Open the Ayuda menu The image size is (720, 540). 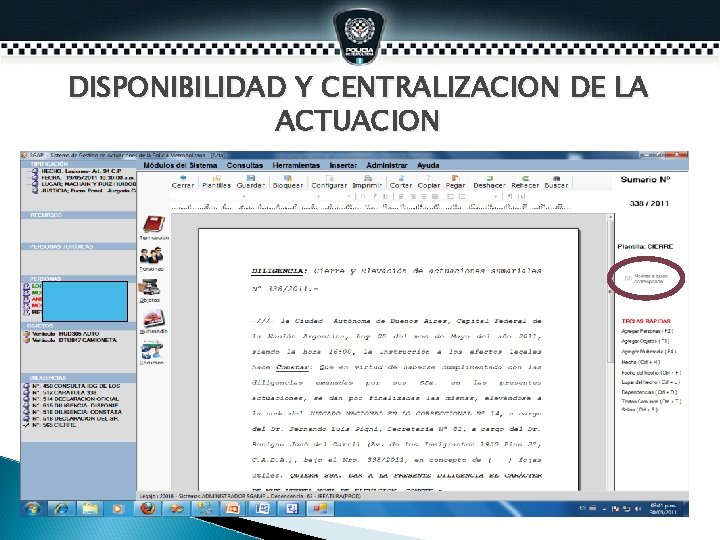(428, 165)
